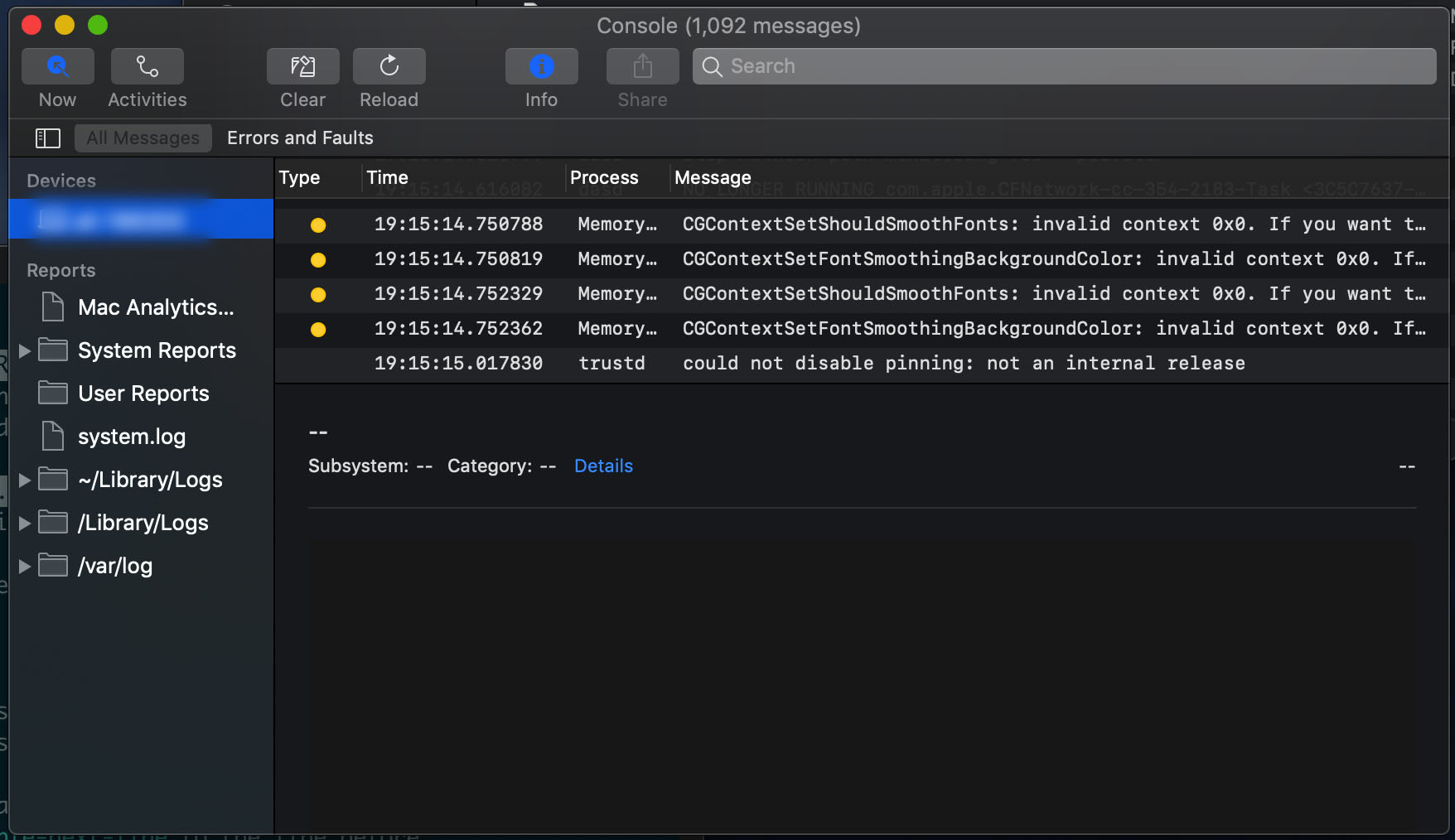Expand the System Reports folder
Viewport: 1455px width, 840px height.
coord(25,351)
